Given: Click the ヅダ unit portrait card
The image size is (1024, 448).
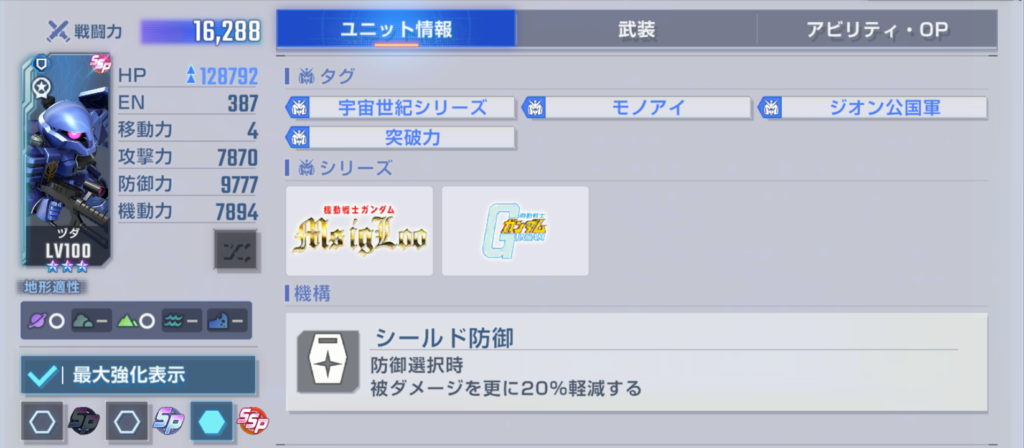Looking at the screenshot, I should click(65, 162).
